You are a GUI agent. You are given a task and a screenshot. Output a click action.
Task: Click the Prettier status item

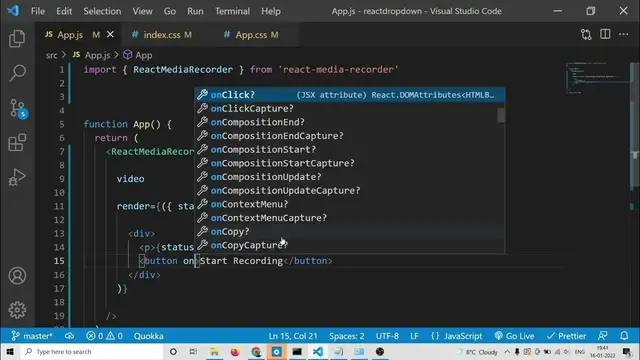click(x=567, y=336)
